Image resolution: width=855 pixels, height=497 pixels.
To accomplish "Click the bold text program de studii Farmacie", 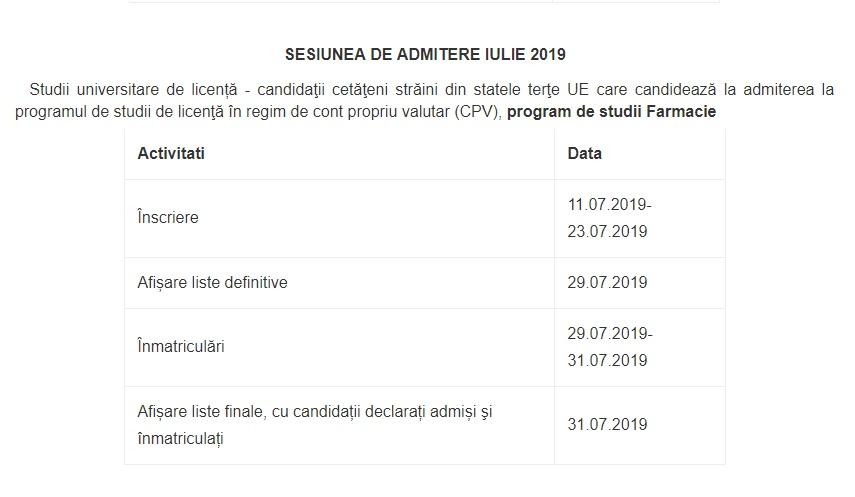I will coord(611,112).
